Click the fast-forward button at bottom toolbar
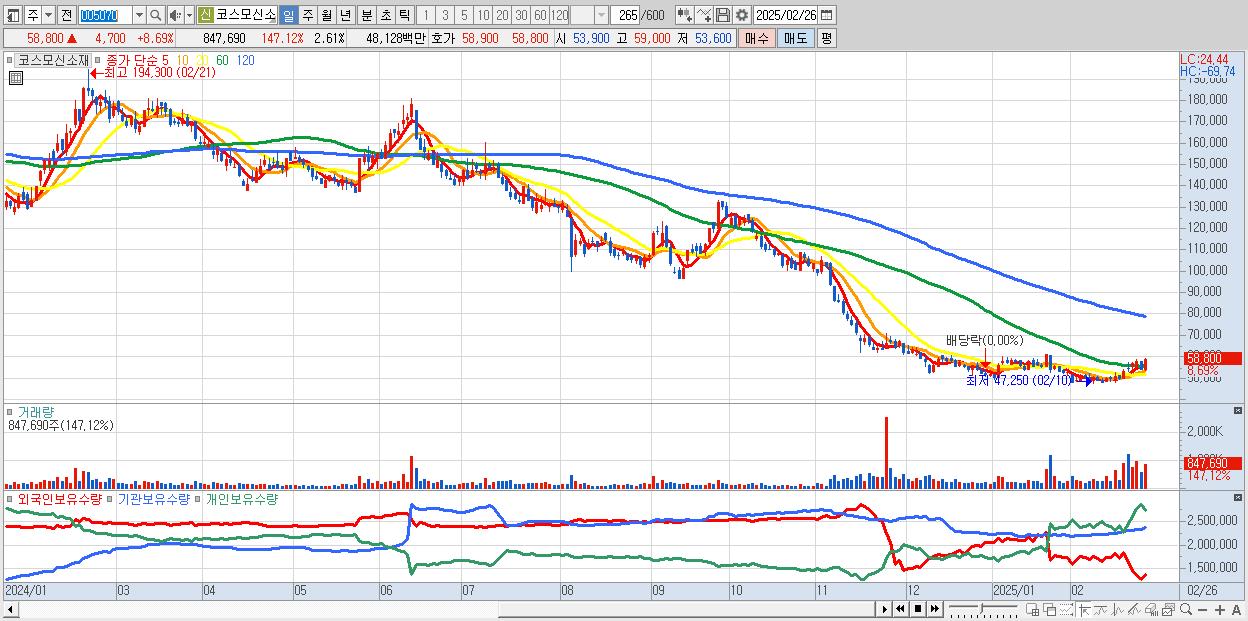1248x621 pixels. 934,609
